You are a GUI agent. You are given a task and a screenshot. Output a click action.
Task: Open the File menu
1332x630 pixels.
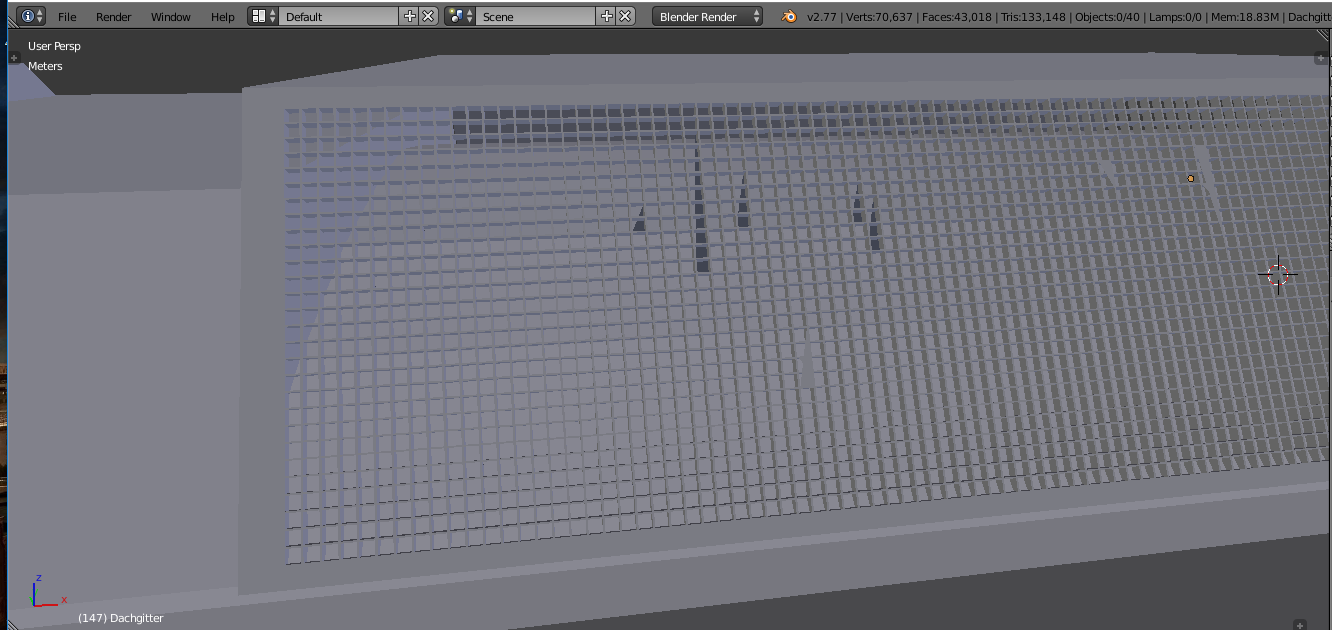coord(67,17)
